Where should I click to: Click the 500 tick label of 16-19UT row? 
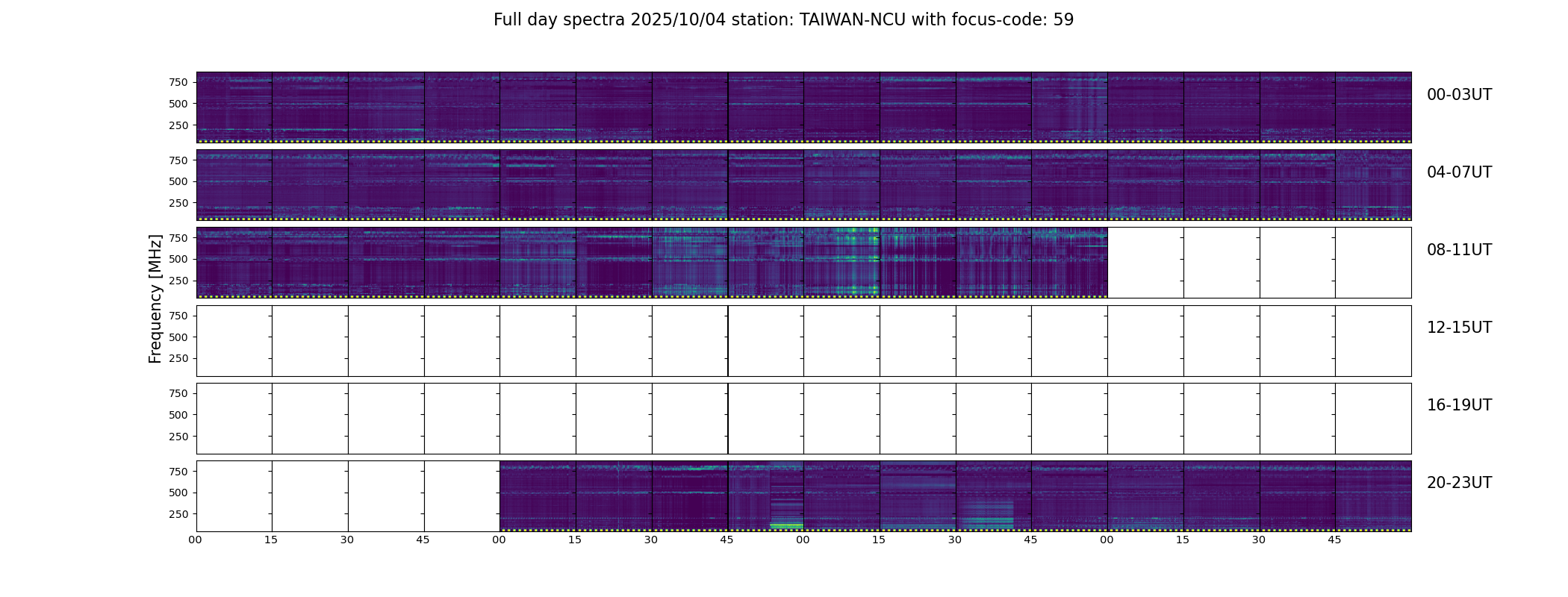click(x=178, y=415)
